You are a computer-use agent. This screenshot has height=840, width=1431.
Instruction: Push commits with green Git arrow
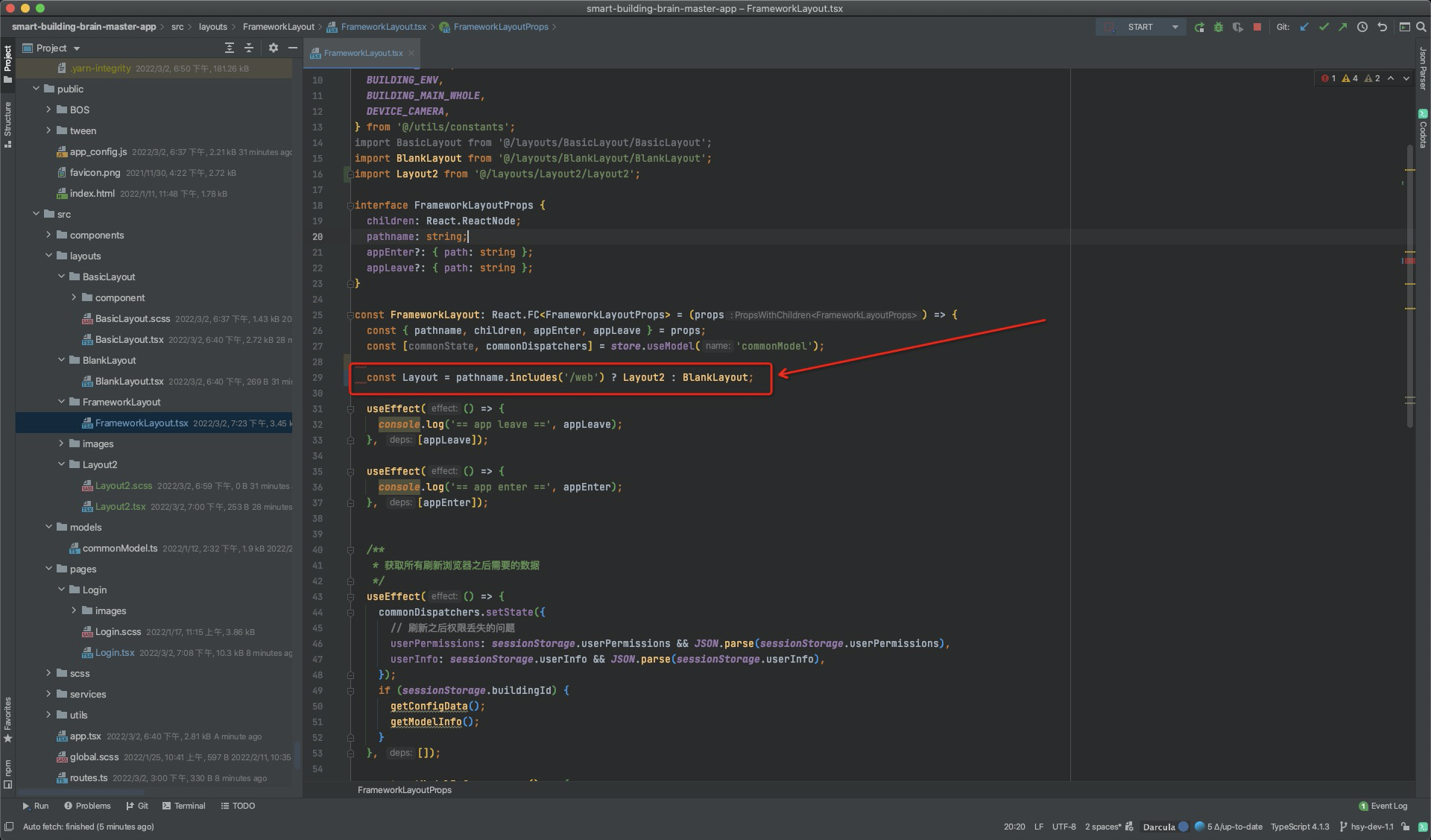(x=1342, y=27)
